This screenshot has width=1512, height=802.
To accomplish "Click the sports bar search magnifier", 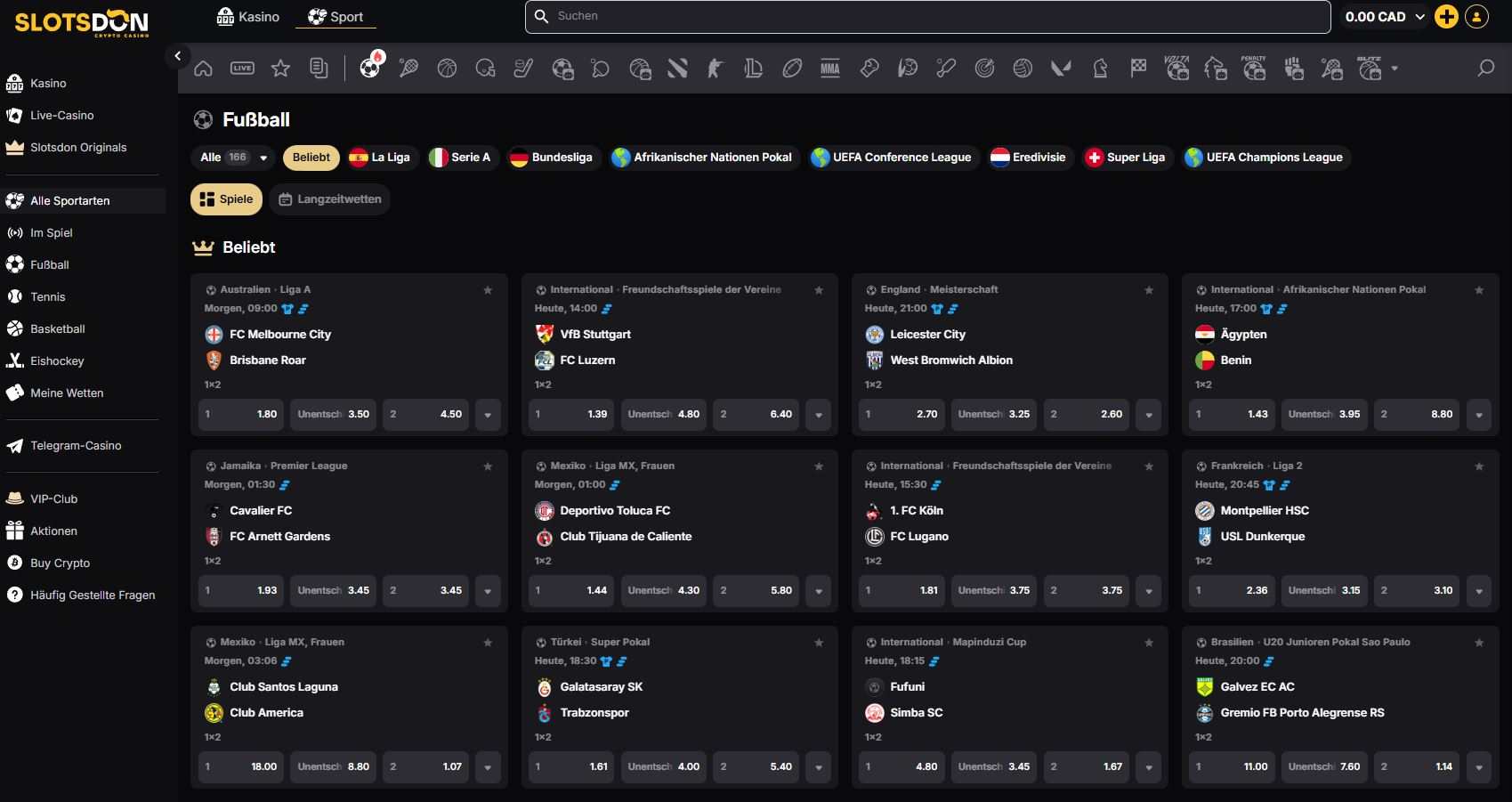I will pos(1485,69).
